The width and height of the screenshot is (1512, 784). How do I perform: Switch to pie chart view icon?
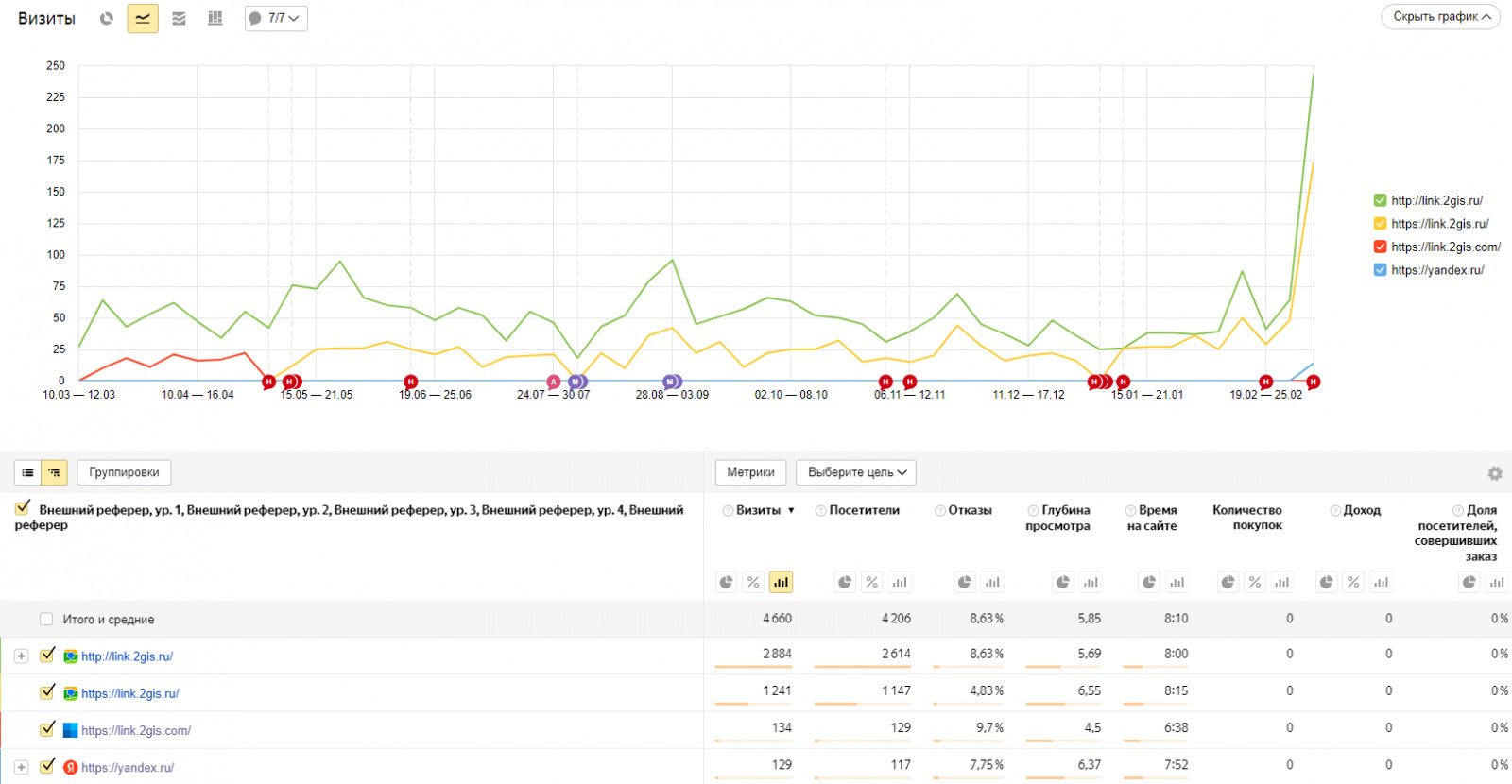pos(107,18)
